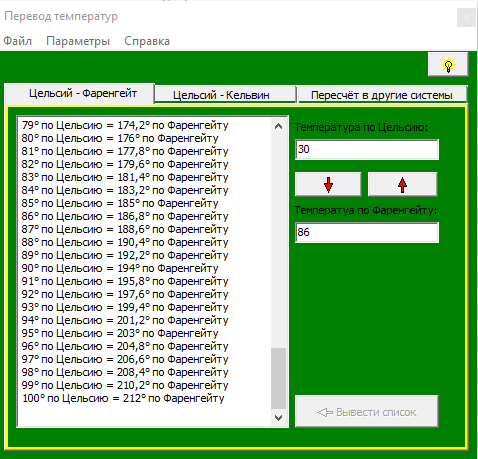Viewport: 478px width, 459px height.
Task: Select the 79° по Цельсию list row
Action: click(x=145, y=125)
